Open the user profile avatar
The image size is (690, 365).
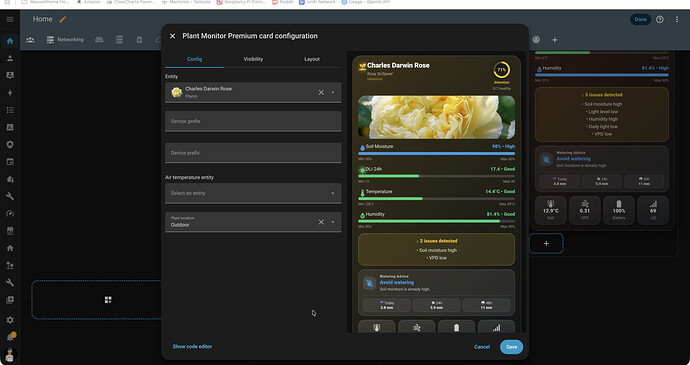(10, 354)
